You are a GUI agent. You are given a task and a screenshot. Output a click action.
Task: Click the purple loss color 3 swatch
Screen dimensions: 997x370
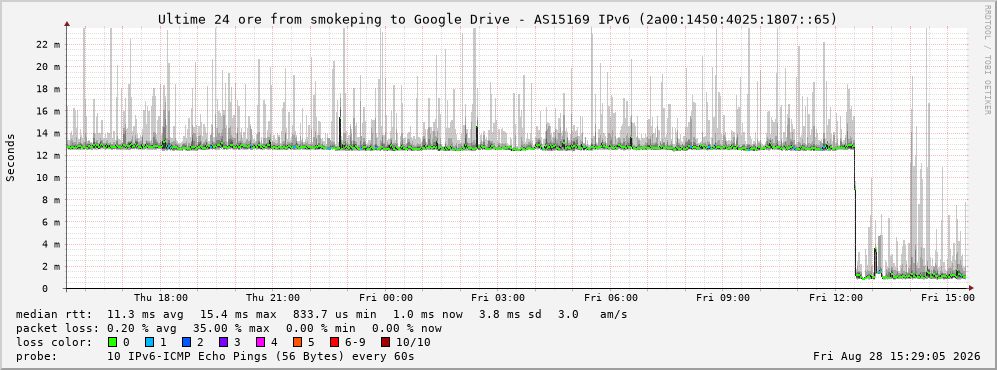[223, 342]
